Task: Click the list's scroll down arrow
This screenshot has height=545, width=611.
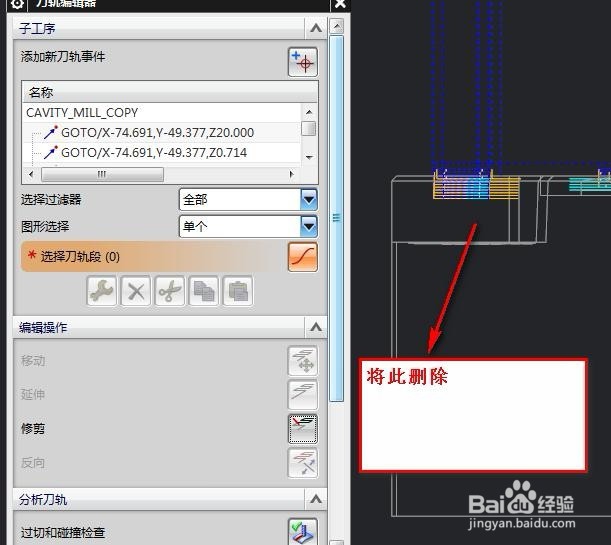Action: point(309,157)
